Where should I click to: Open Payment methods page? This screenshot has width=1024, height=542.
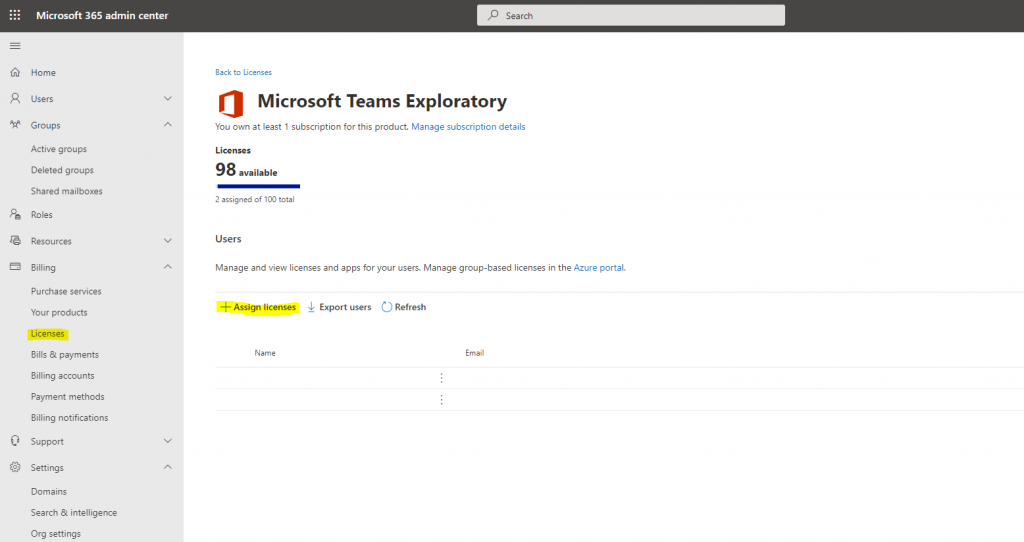[x=67, y=396]
